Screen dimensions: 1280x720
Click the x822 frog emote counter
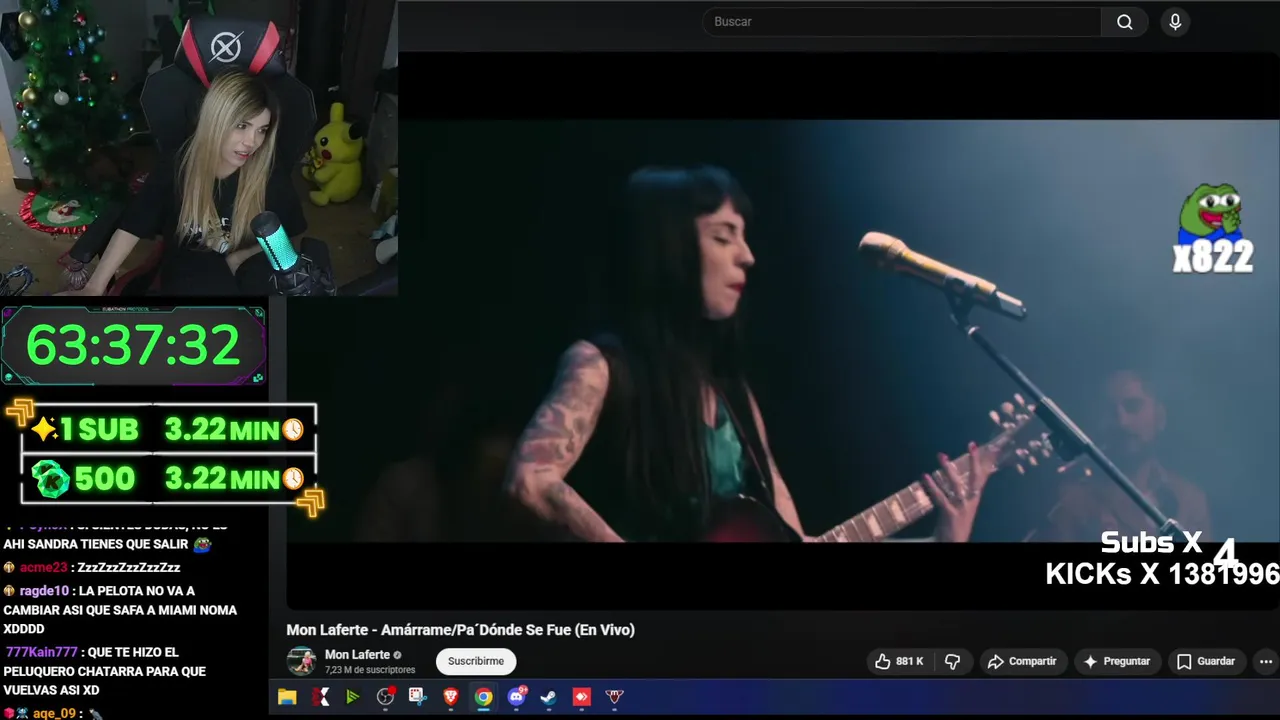[1213, 229]
